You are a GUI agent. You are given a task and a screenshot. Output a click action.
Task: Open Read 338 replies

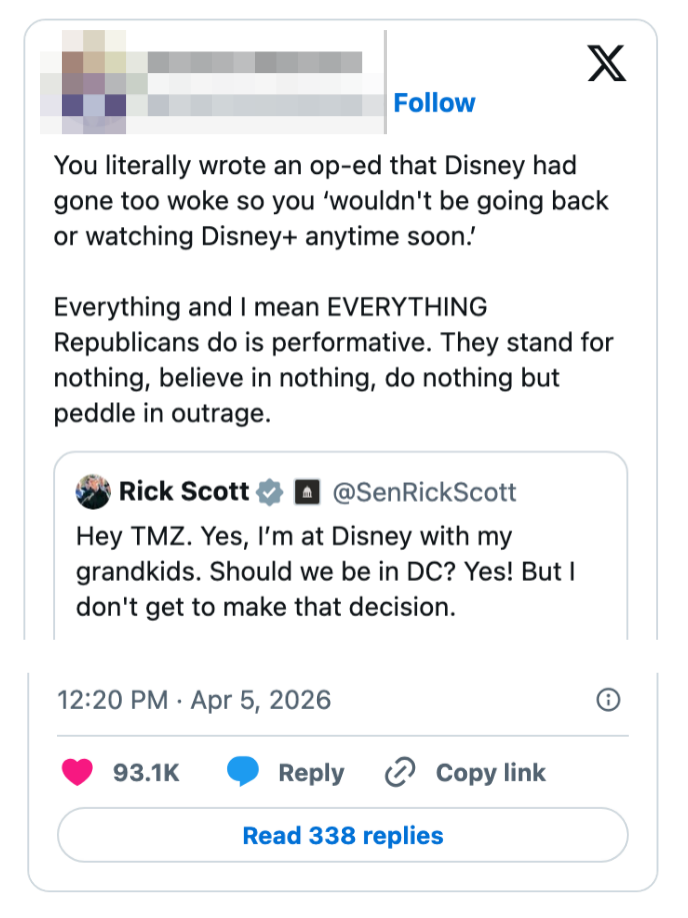(344, 835)
